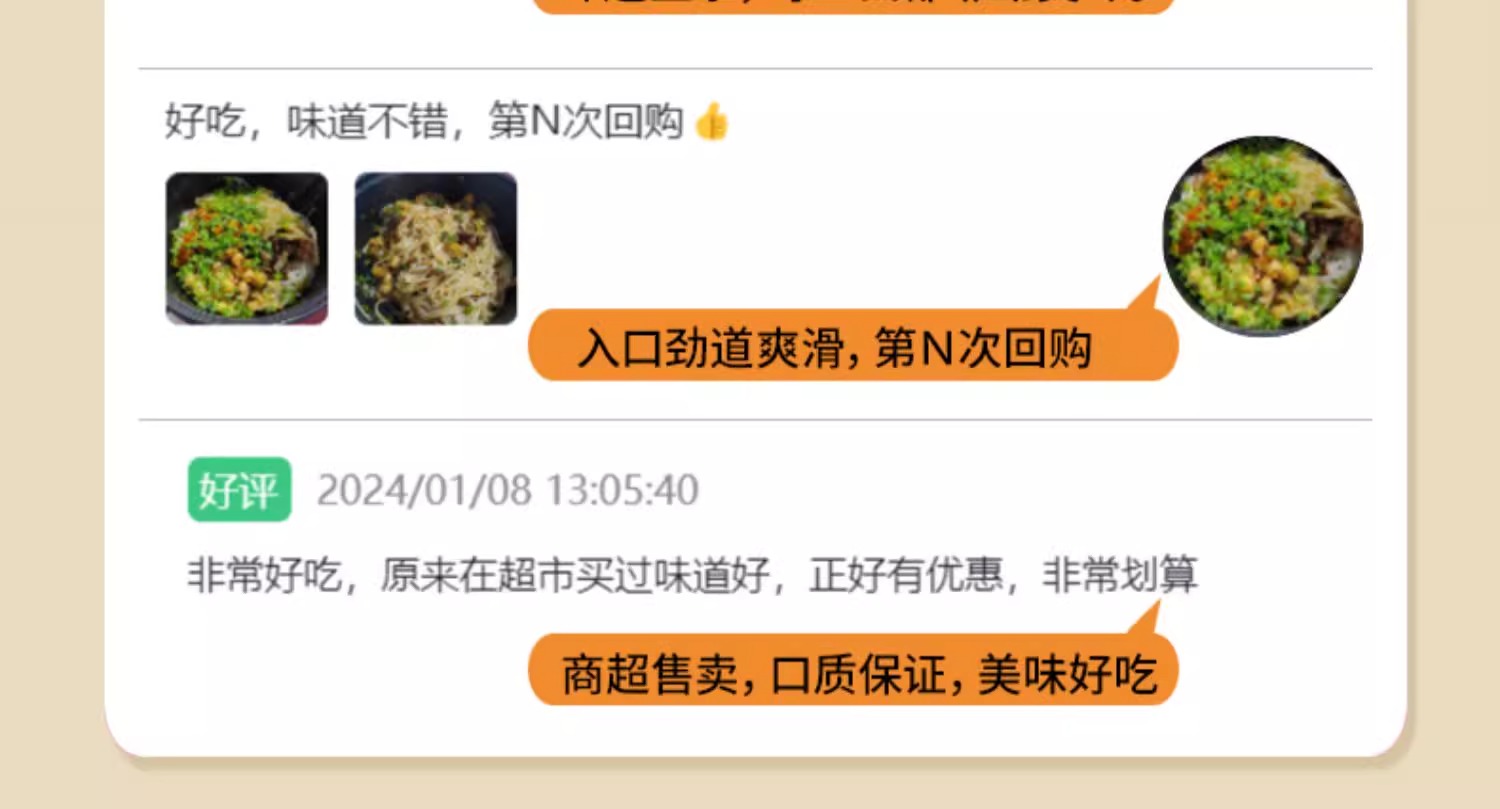Screen dimensions: 1500x809
Task: Click the thumbs-up emoji after 第N次回购
Action: point(712,123)
